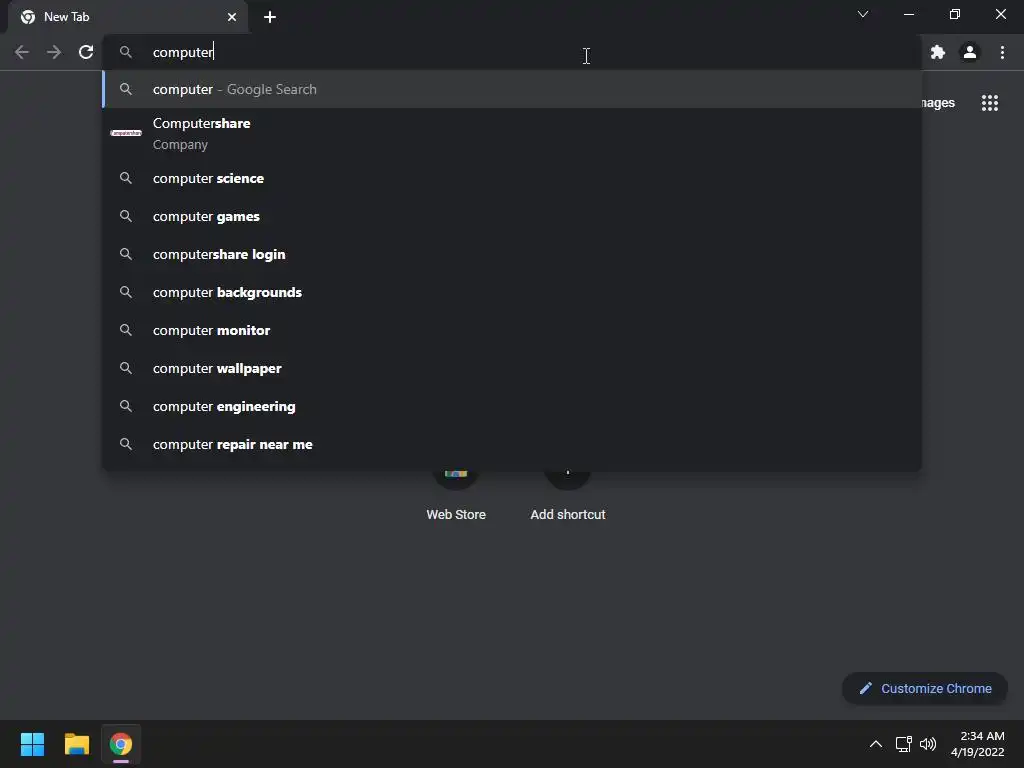
Task: Open the Windows Start menu
Action: coord(32,744)
